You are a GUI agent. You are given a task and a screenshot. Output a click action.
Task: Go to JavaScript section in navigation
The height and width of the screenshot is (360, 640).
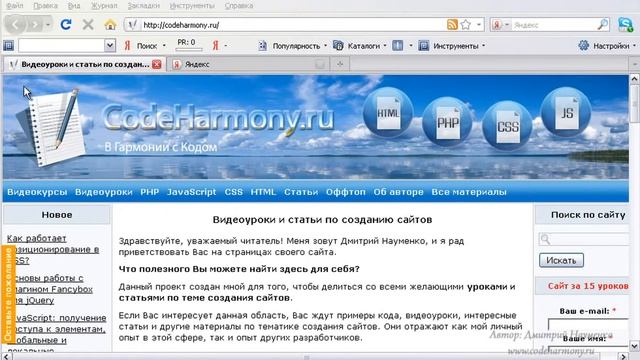[x=191, y=192]
